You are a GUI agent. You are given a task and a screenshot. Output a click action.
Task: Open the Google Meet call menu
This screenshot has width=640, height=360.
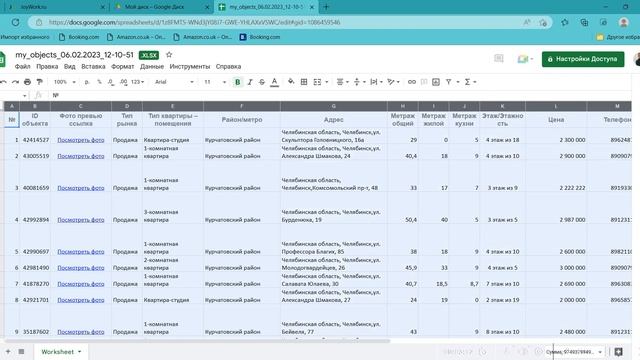point(525,59)
